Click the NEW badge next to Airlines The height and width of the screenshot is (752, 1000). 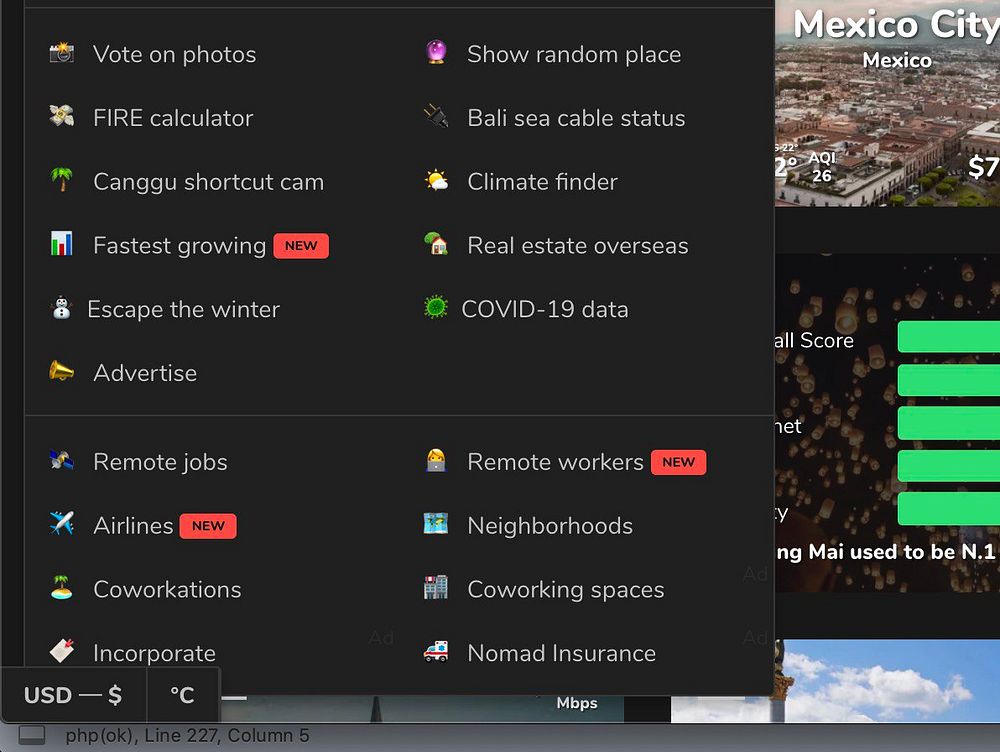coord(208,526)
